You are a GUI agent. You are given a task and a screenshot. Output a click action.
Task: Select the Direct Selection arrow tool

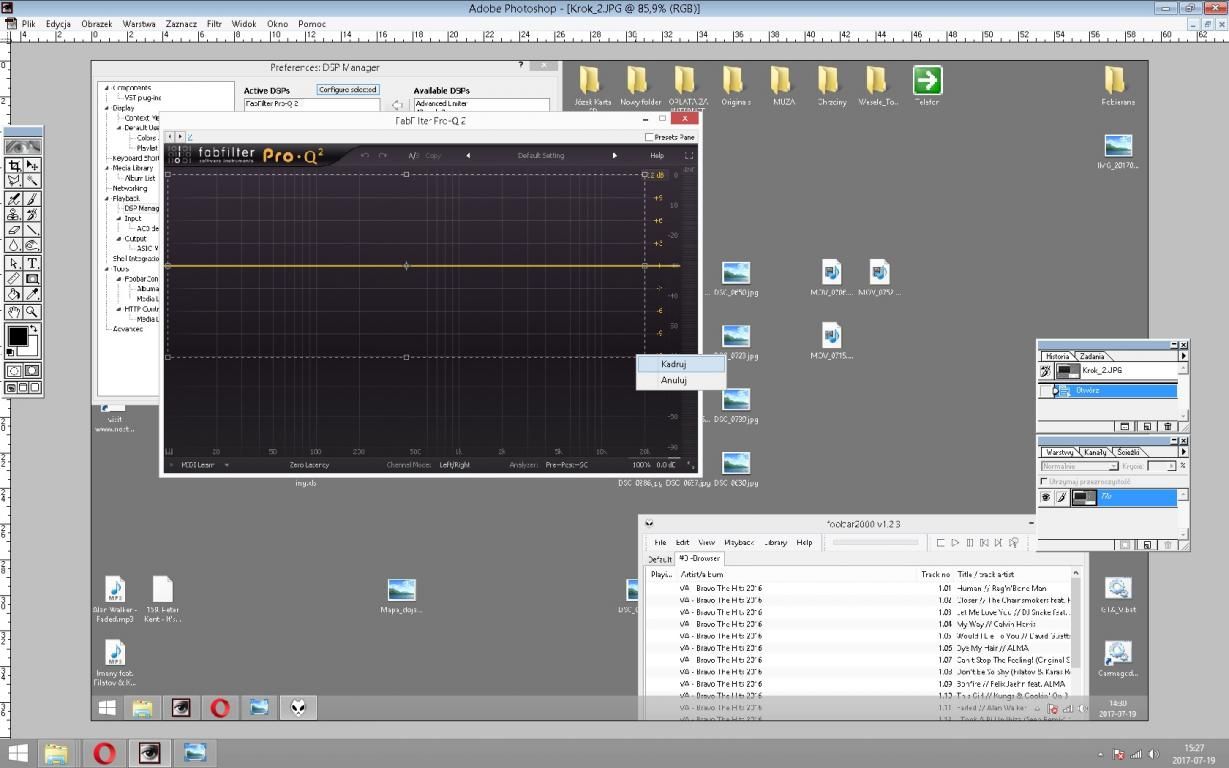pos(14,263)
